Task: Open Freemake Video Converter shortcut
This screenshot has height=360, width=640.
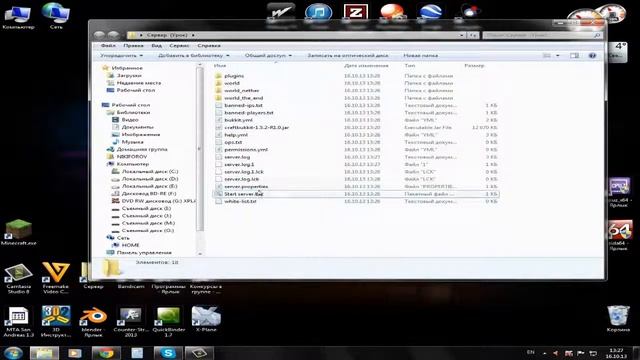Action: click(x=56, y=279)
